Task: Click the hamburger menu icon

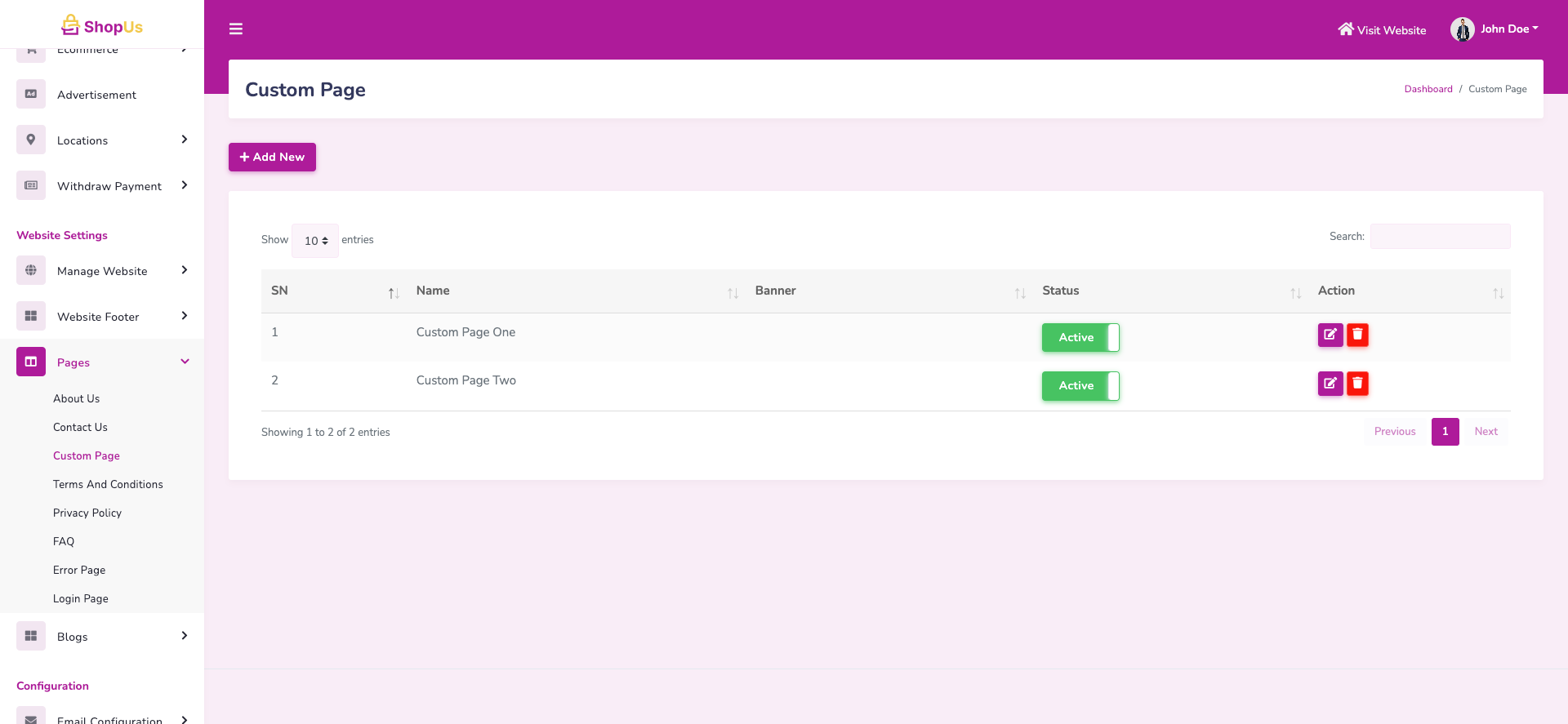Action: (x=236, y=29)
